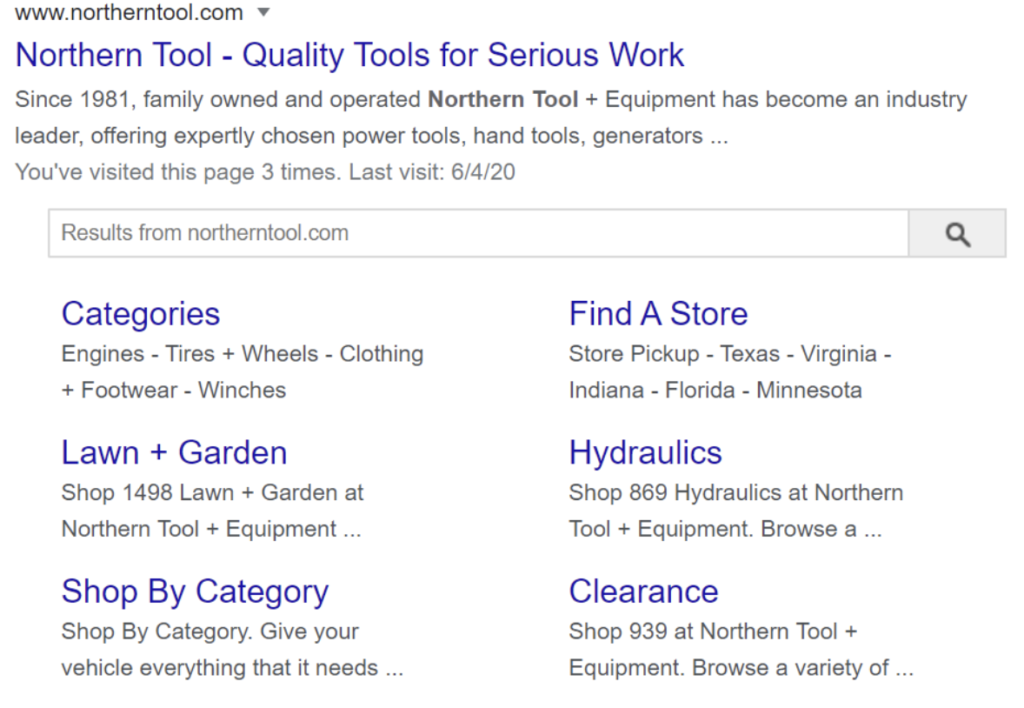
Task: Click the bold 'Northern Tool' snippet text
Action: [503, 100]
